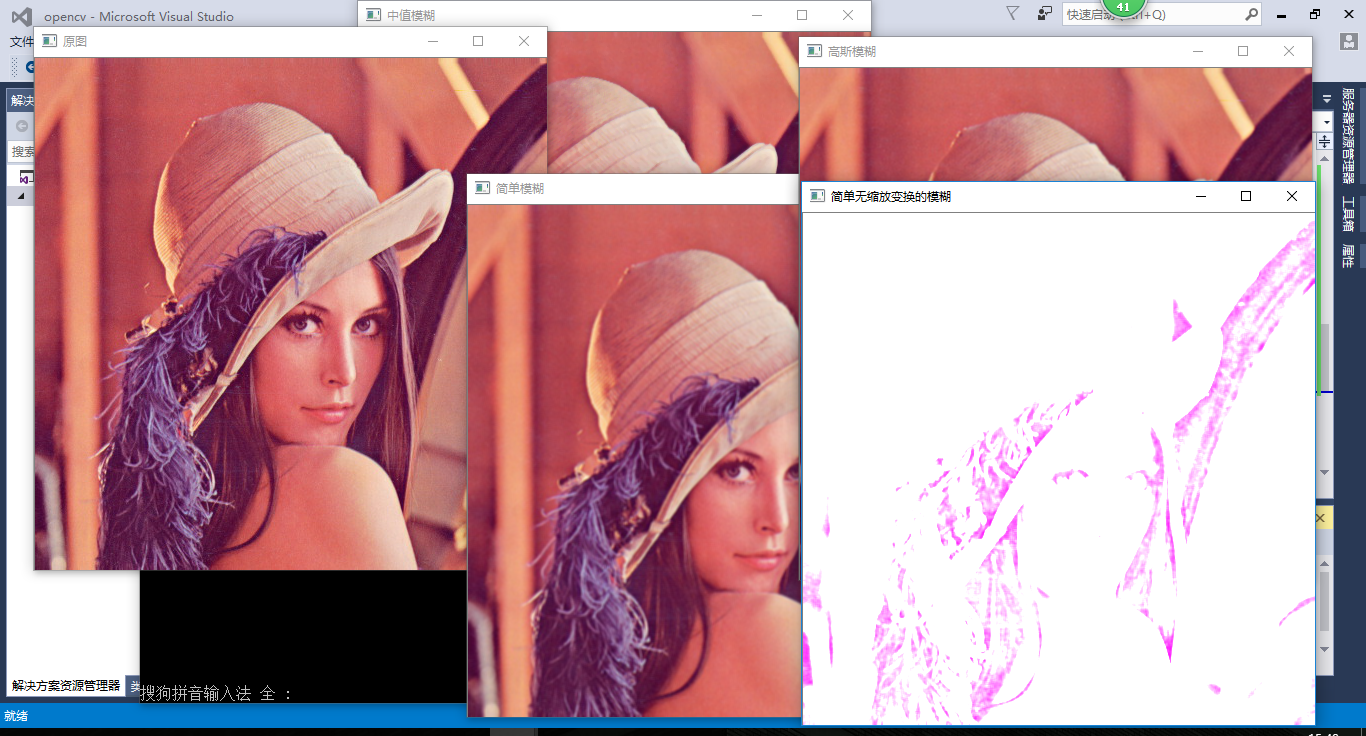Screen dimensions: 1366x736
Task: Click the 原图 window title icon
Action: (49, 41)
